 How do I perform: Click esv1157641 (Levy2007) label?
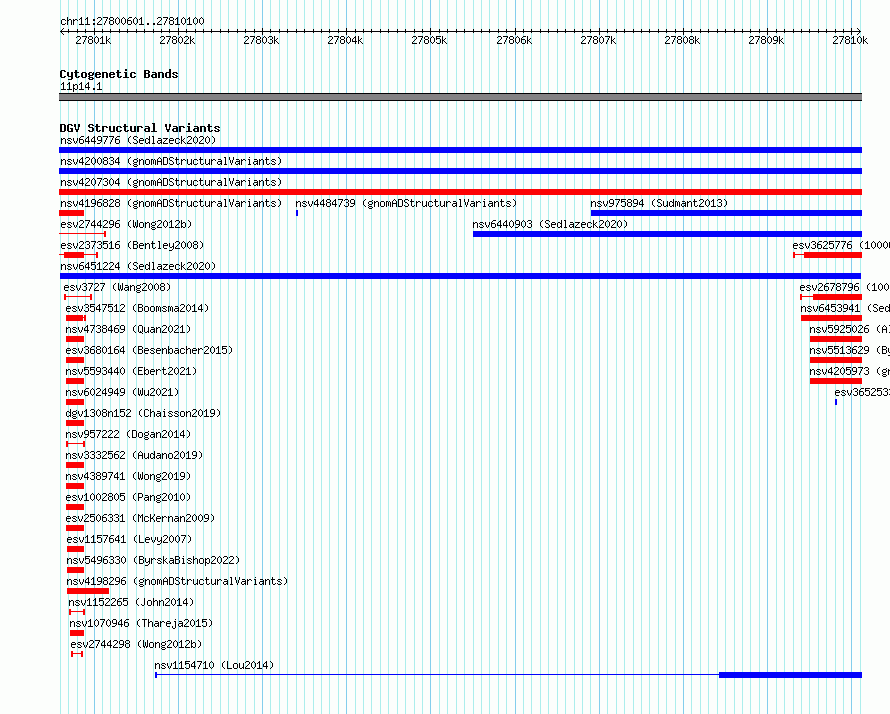129,539
